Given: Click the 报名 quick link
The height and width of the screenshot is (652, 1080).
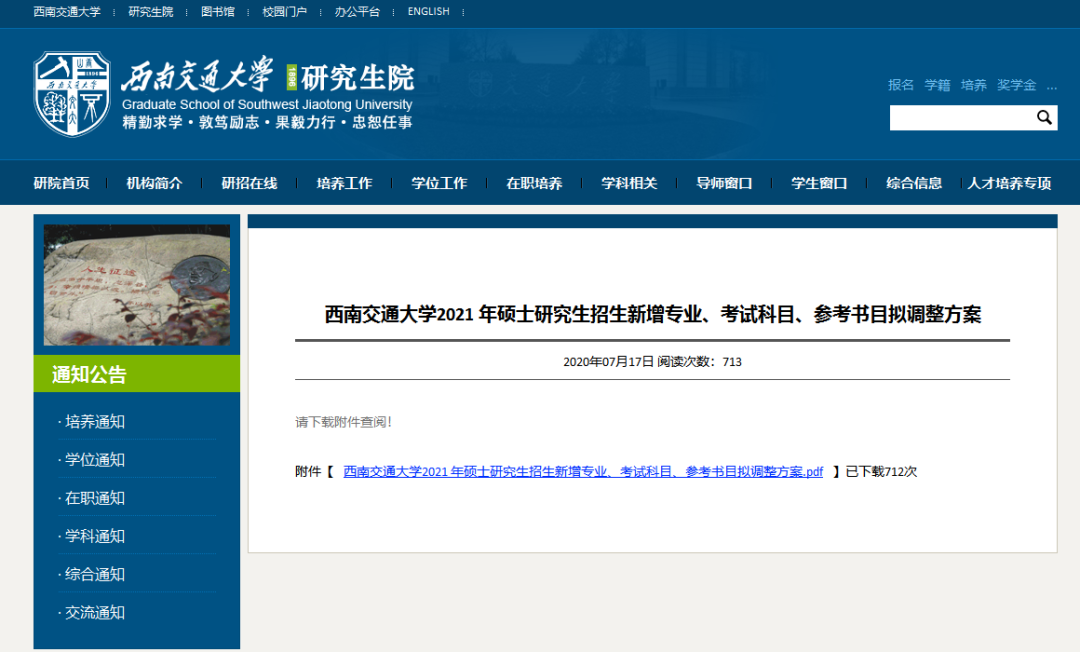Looking at the screenshot, I should point(901,85).
